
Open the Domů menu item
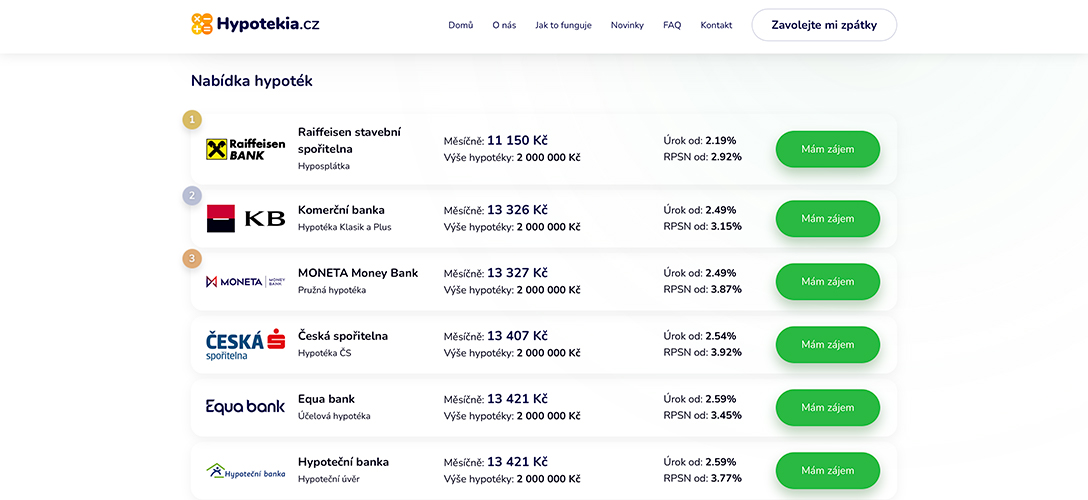[x=461, y=25]
